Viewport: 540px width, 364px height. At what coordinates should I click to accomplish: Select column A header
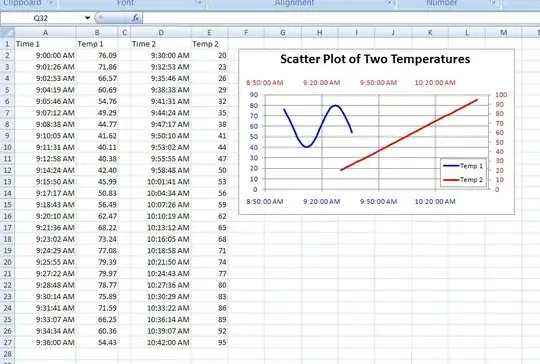point(45,33)
